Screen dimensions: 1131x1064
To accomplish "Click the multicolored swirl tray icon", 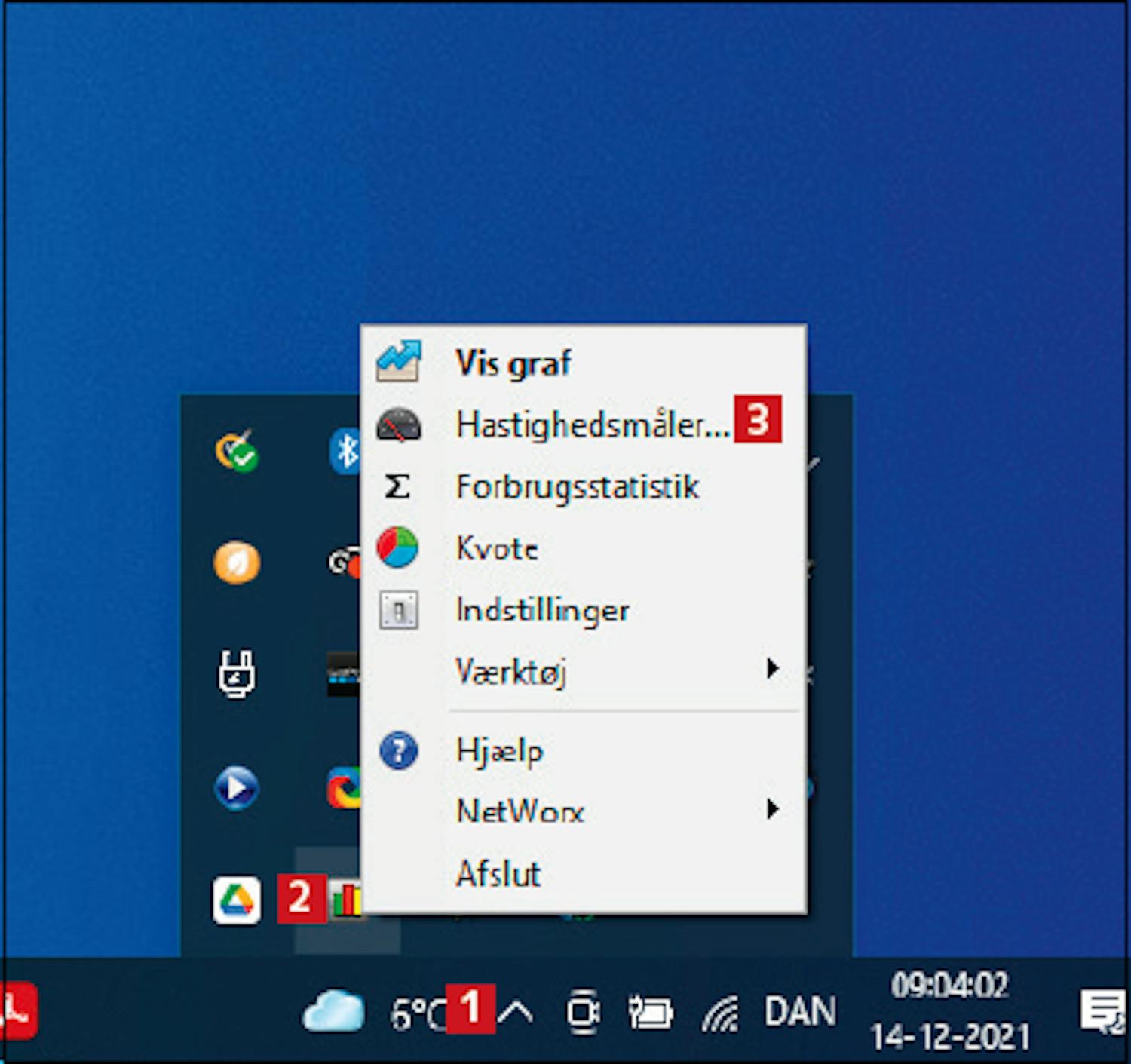I will pyautogui.click(x=344, y=788).
